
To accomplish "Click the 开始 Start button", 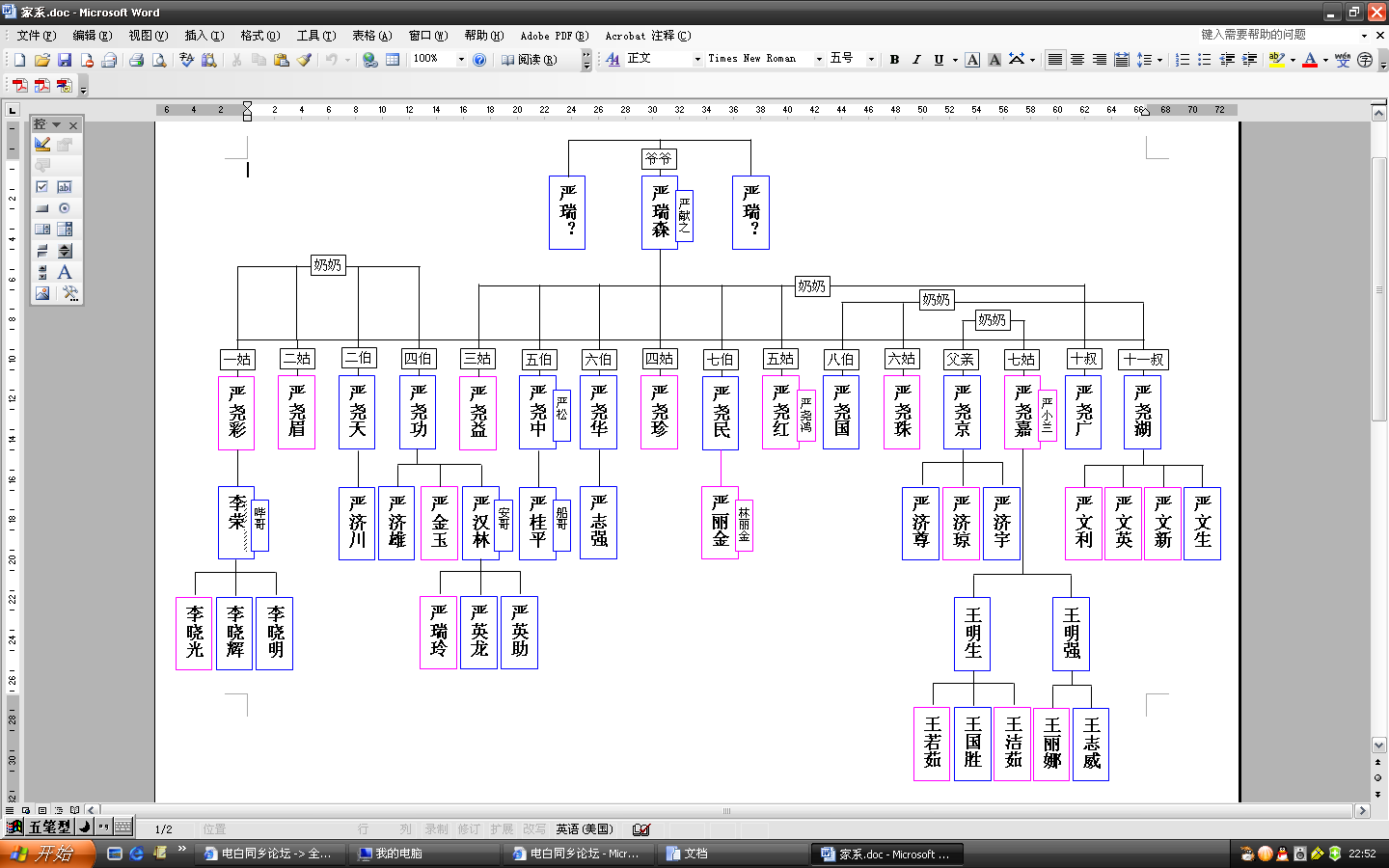I will pyautogui.click(x=46, y=854).
